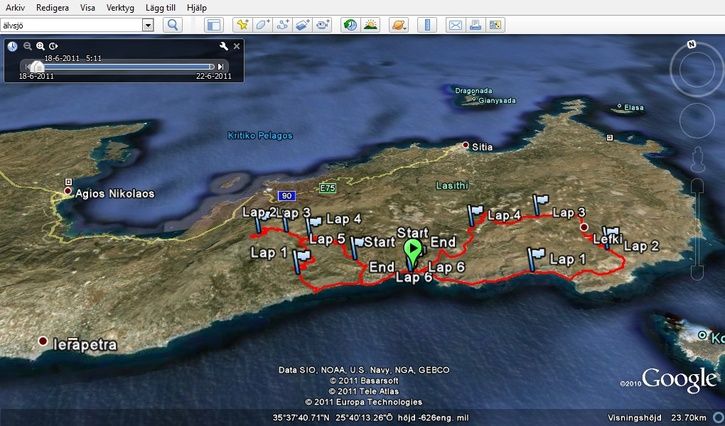Open the search field dropdown arrow
This screenshot has height=426, width=725.
(x=148, y=24)
